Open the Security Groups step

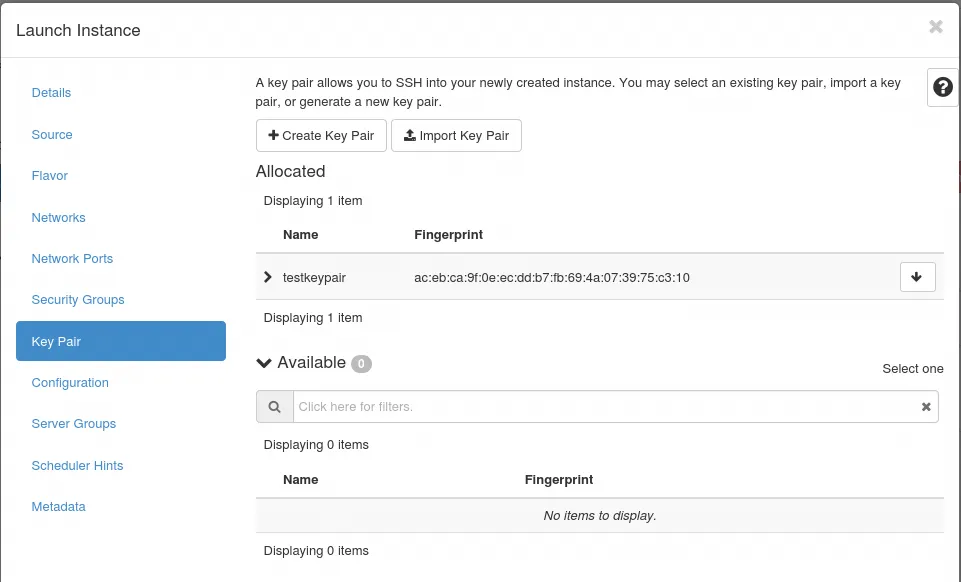tap(78, 300)
